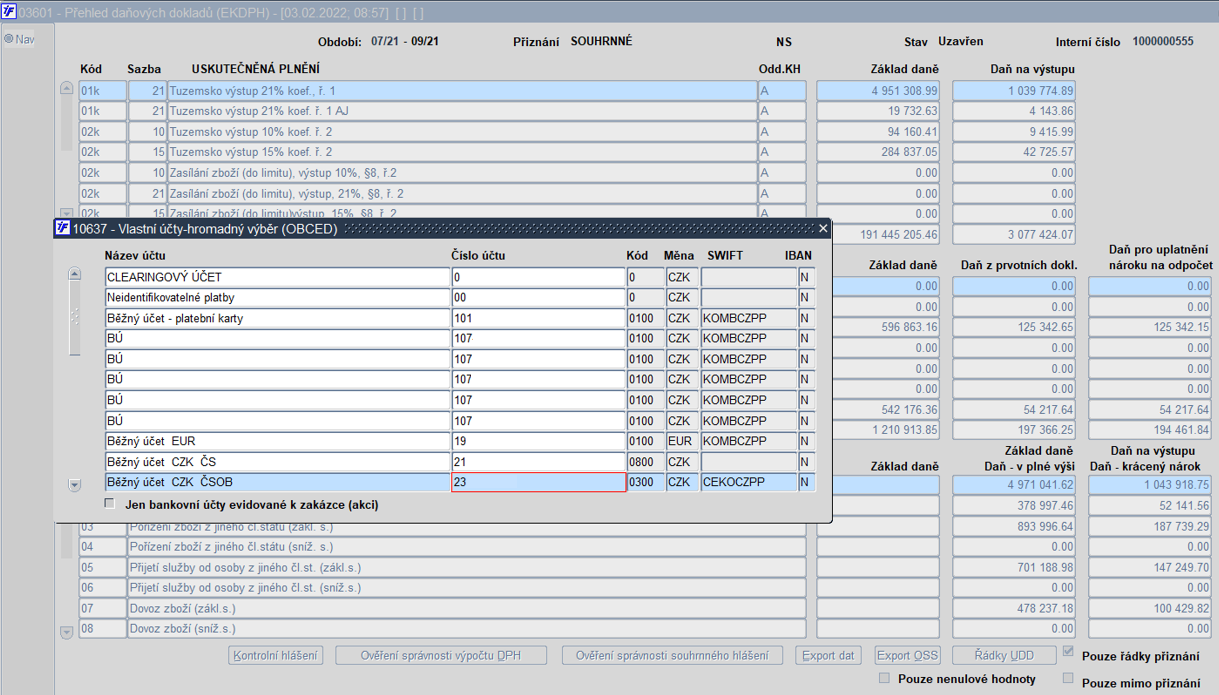Click value 478 237.18
The width and height of the screenshot is (1219, 695).
point(1013,609)
